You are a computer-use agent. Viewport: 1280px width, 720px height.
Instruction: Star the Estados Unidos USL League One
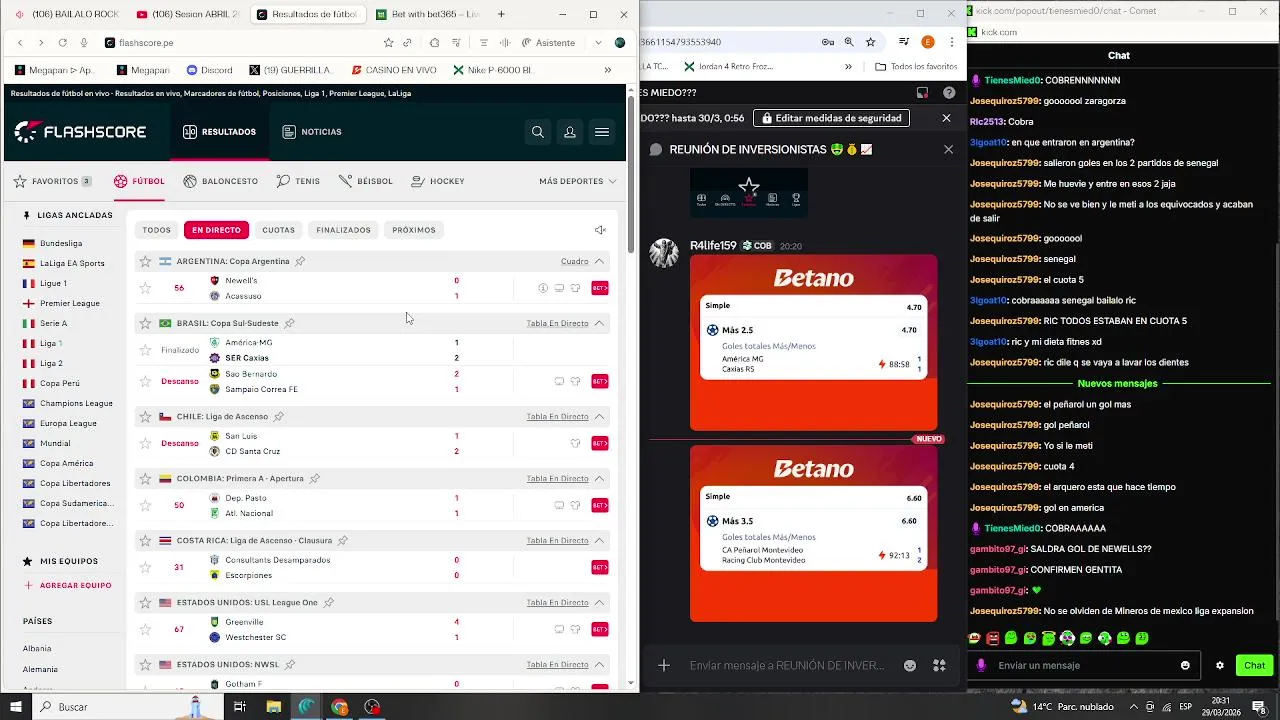[145, 603]
